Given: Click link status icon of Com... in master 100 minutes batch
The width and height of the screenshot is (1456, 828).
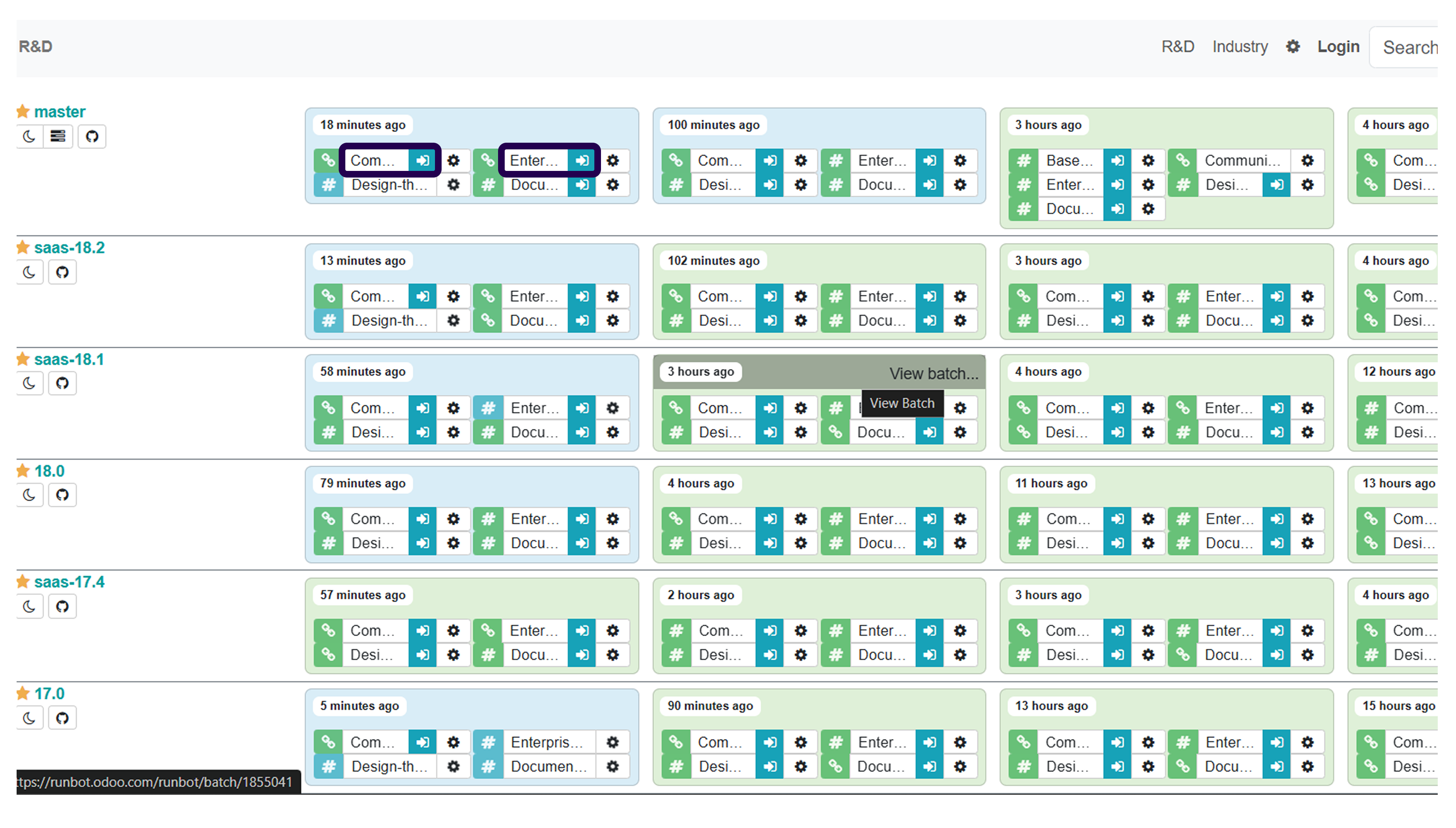Looking at the screenshot, I should point(676,161).
